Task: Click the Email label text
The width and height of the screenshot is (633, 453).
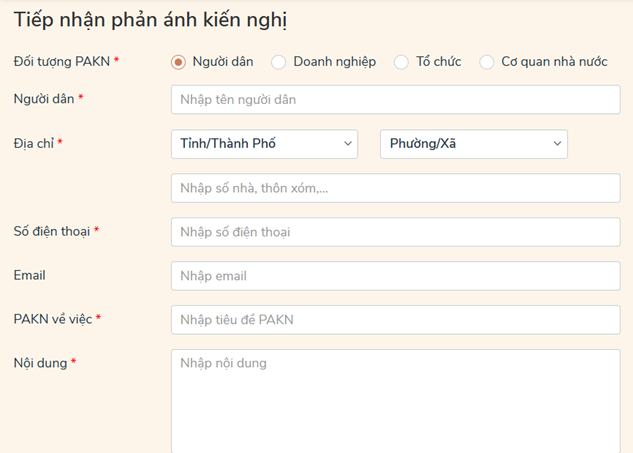Action: 30,275
